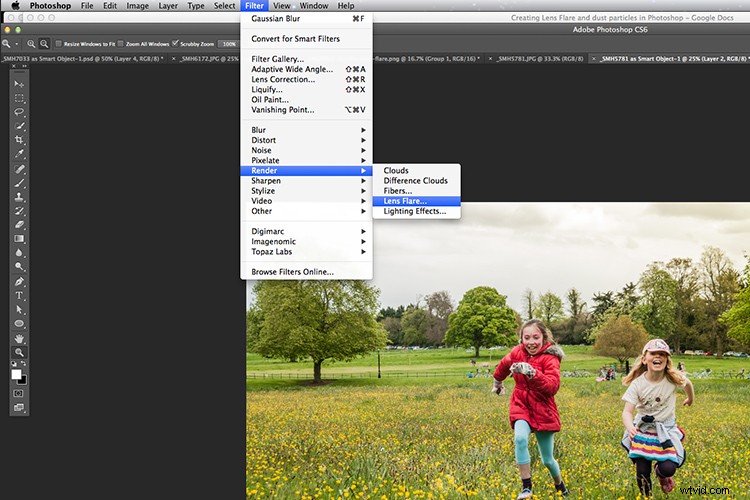Choose Fibers from Render submenu
This screenshot has height=500, width=750.
point(417,191)
